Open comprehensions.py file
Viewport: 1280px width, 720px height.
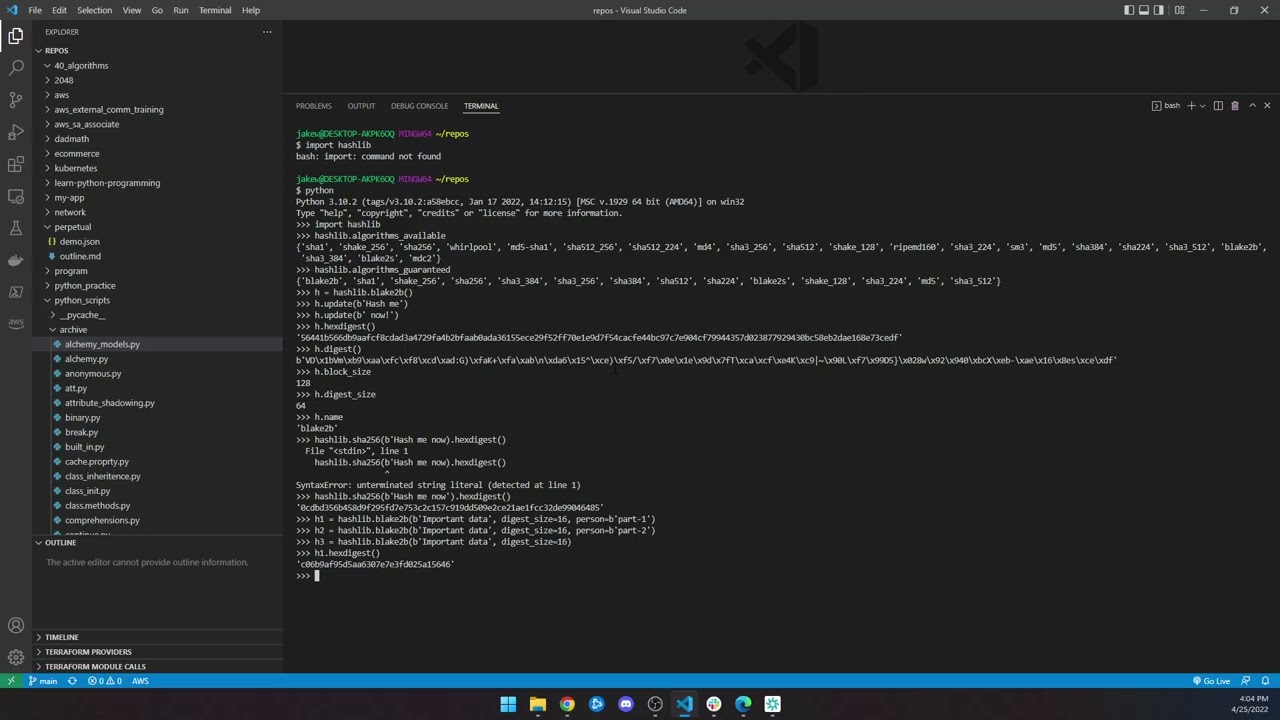pyautogui.click(x=102, y=520)
